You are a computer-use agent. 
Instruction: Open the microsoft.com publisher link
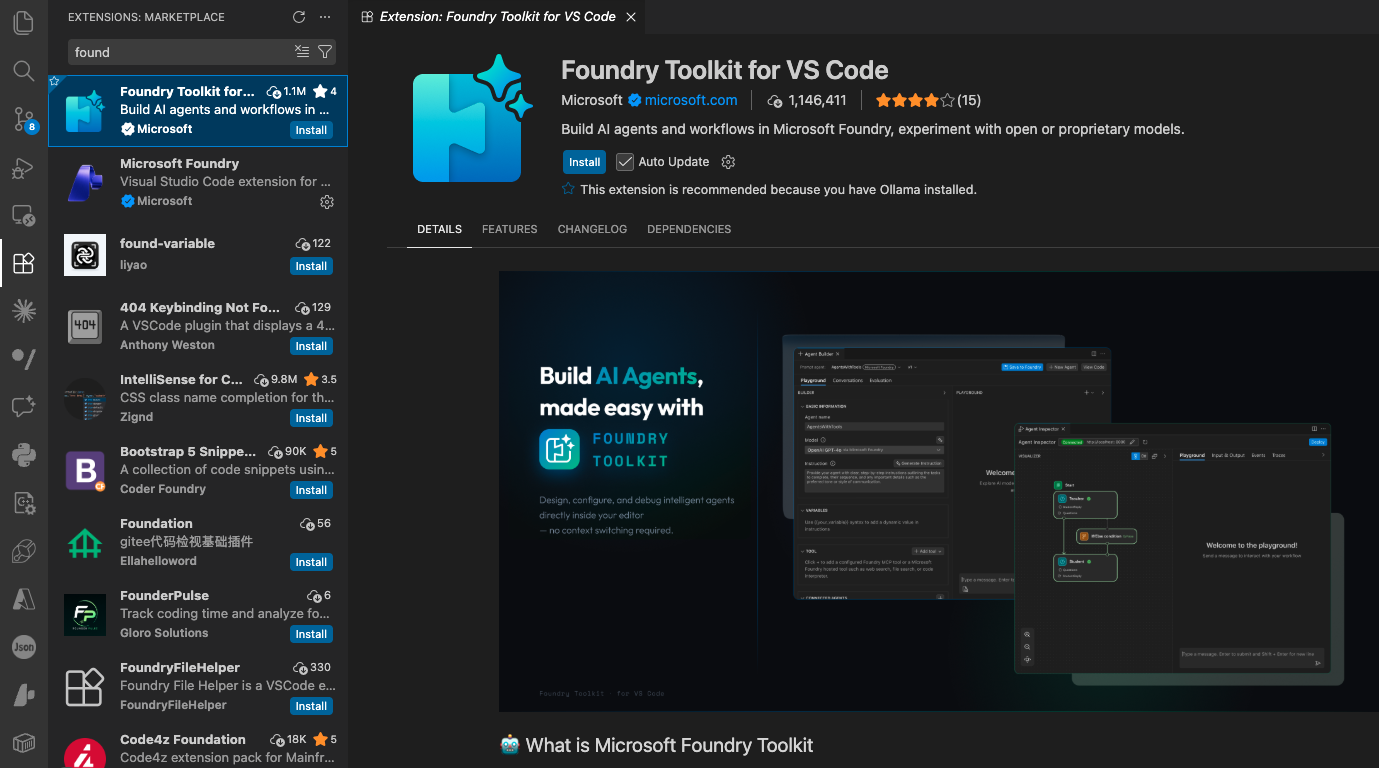click(x=691, y=100)
